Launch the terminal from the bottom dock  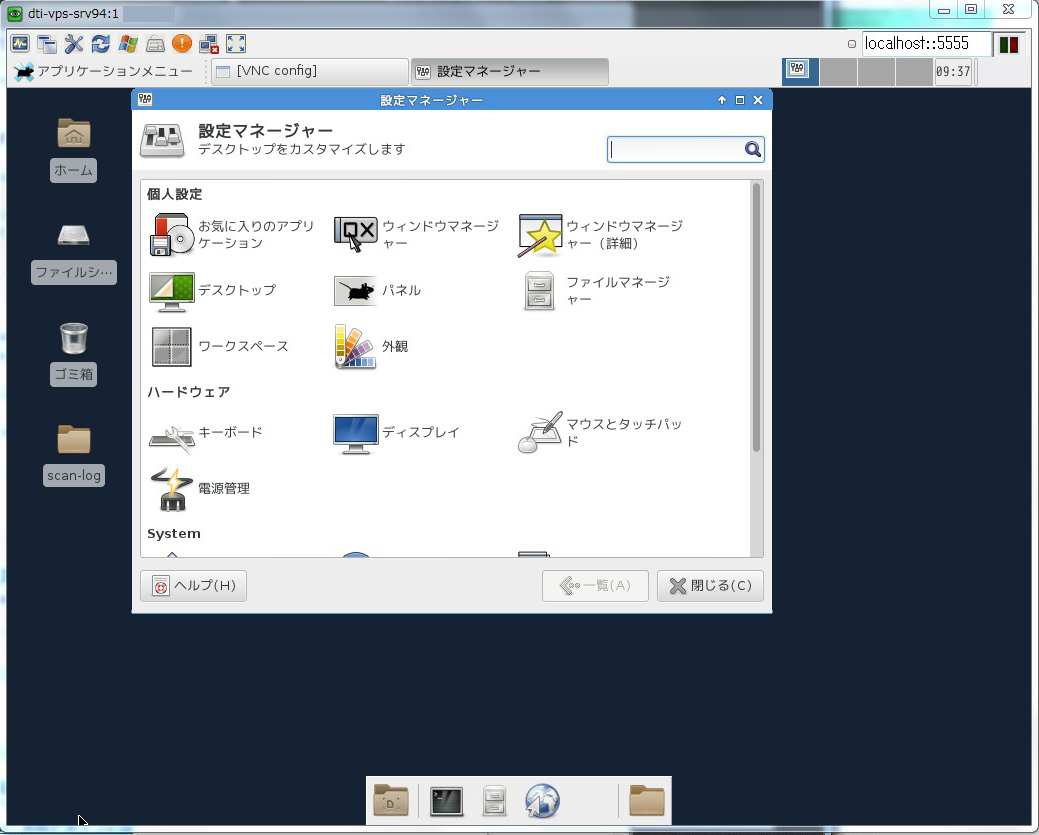tap(446, 801)
